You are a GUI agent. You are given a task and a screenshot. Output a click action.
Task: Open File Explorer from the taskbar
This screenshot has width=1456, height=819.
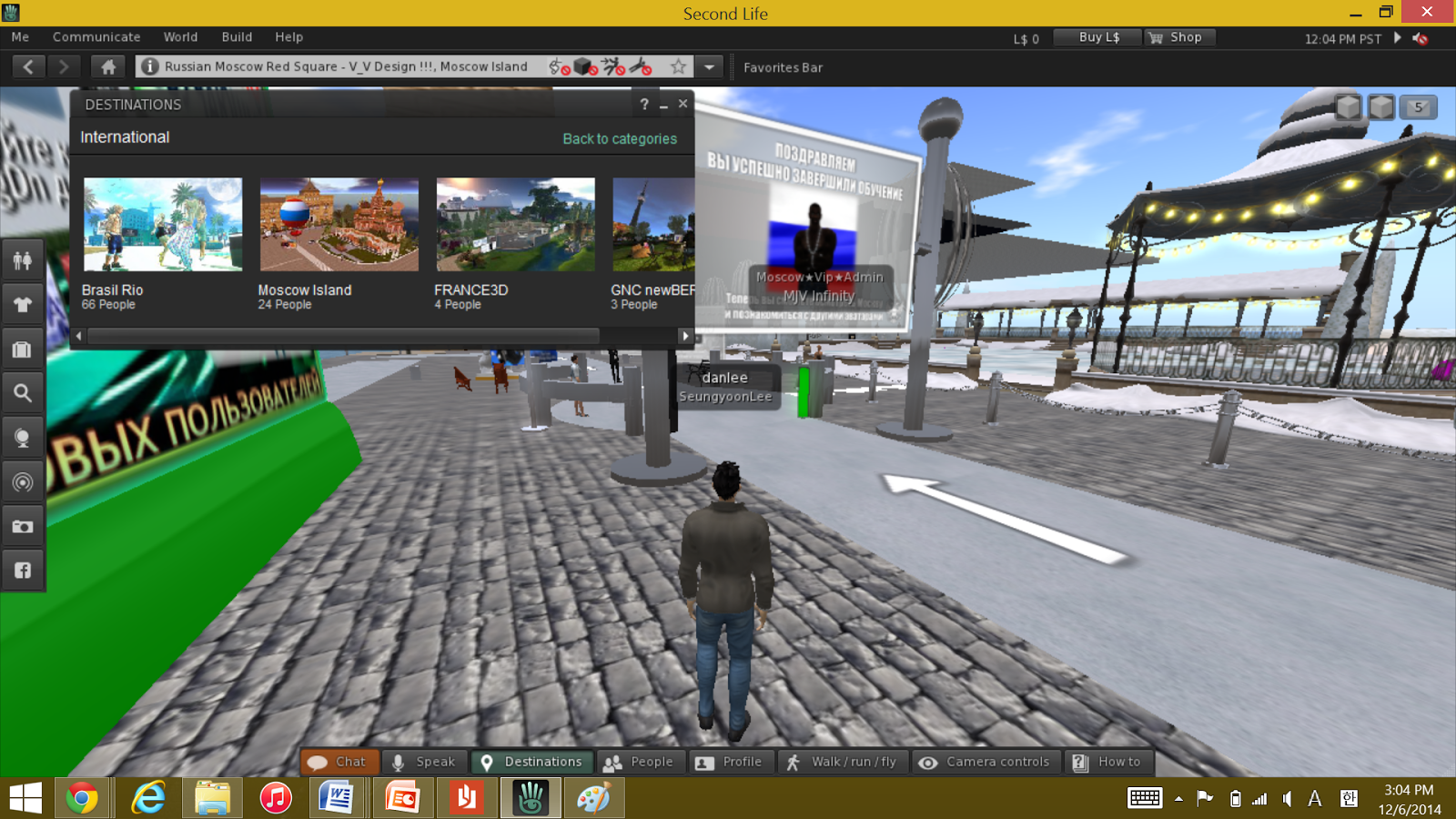212,798
